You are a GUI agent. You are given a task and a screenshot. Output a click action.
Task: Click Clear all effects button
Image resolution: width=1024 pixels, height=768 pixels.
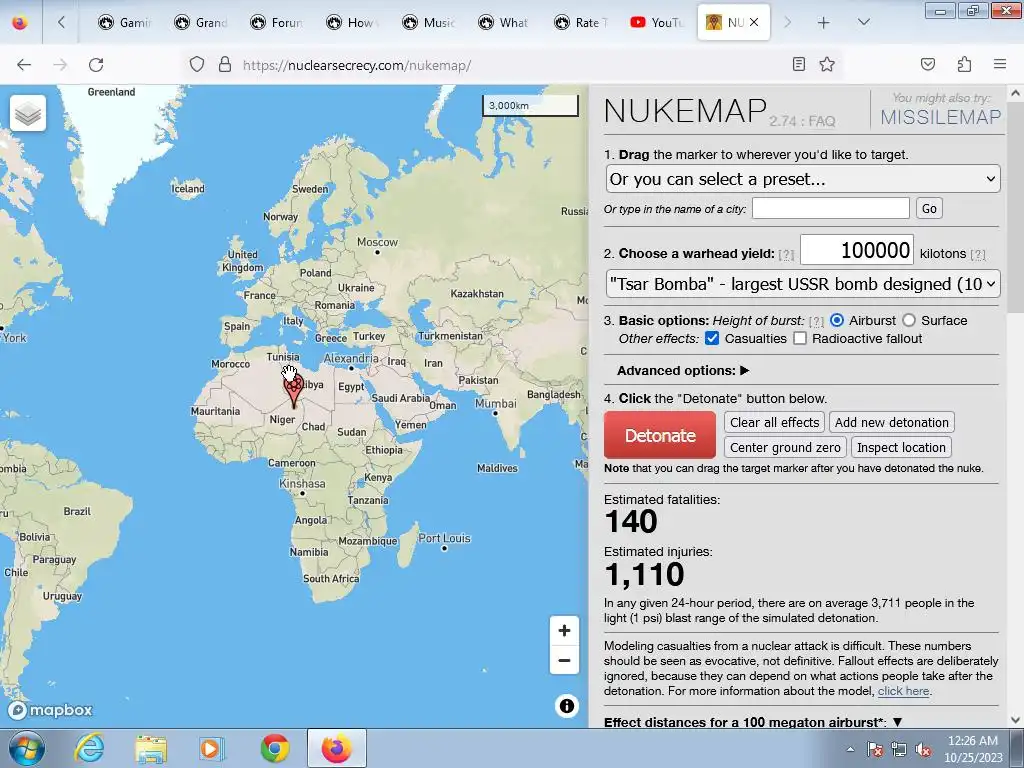(x=775, y=423)
